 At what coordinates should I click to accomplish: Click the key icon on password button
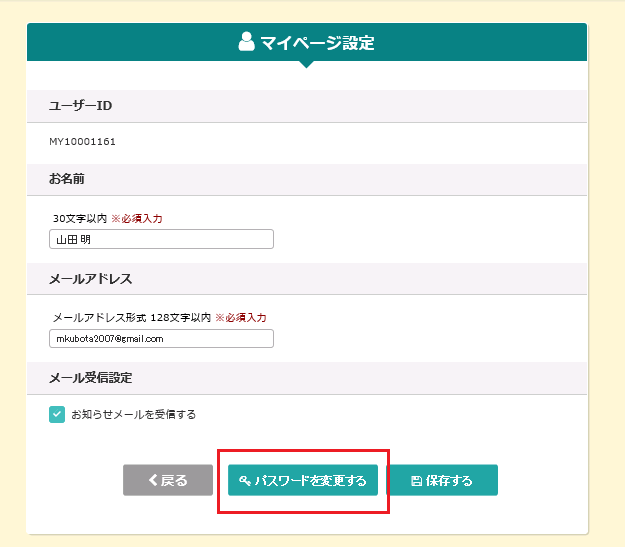[x=244, y=480]
